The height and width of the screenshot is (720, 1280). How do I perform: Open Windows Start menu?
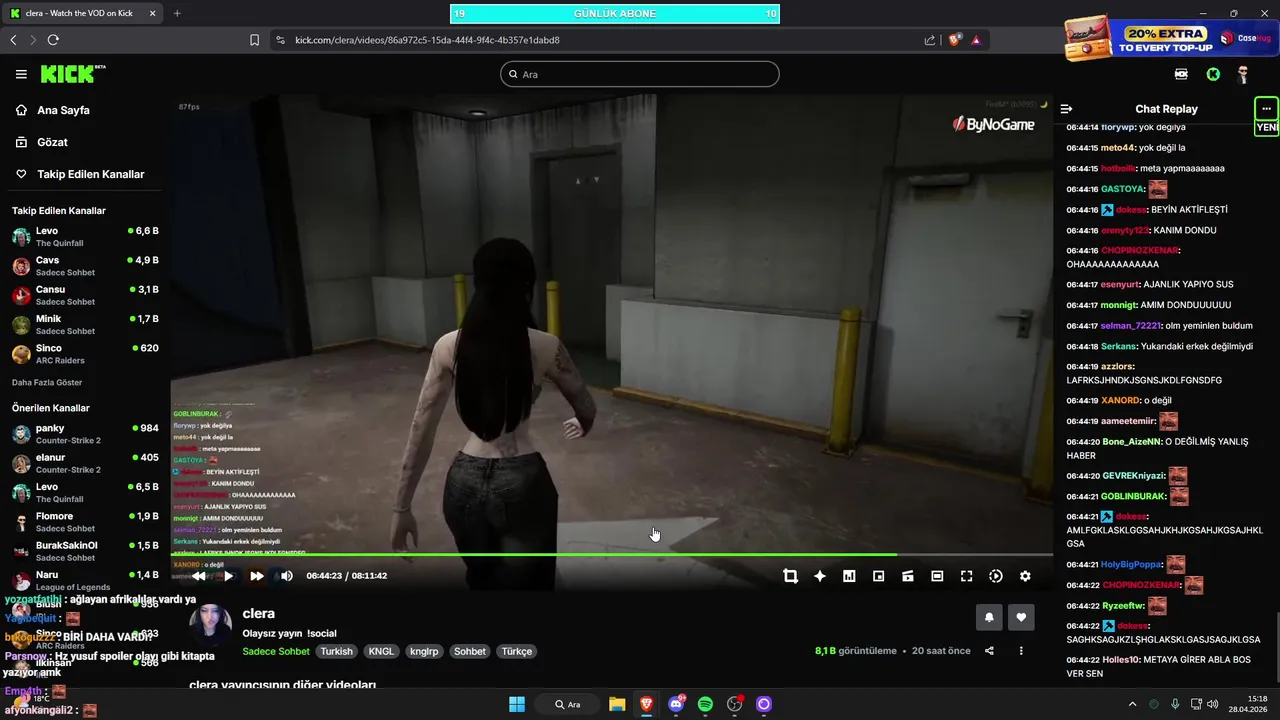point(517,704)
